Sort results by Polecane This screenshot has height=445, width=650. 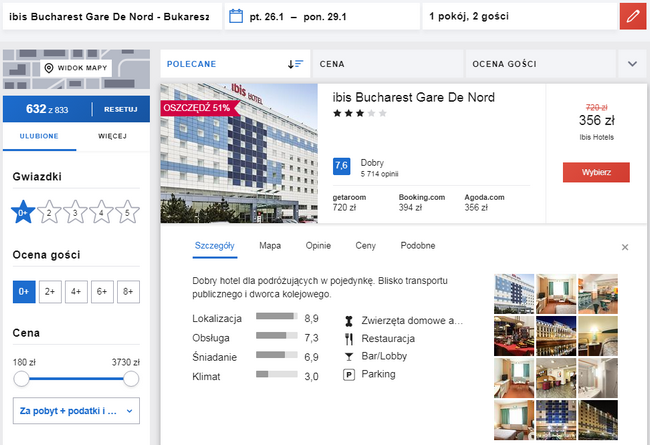[235, 64]
